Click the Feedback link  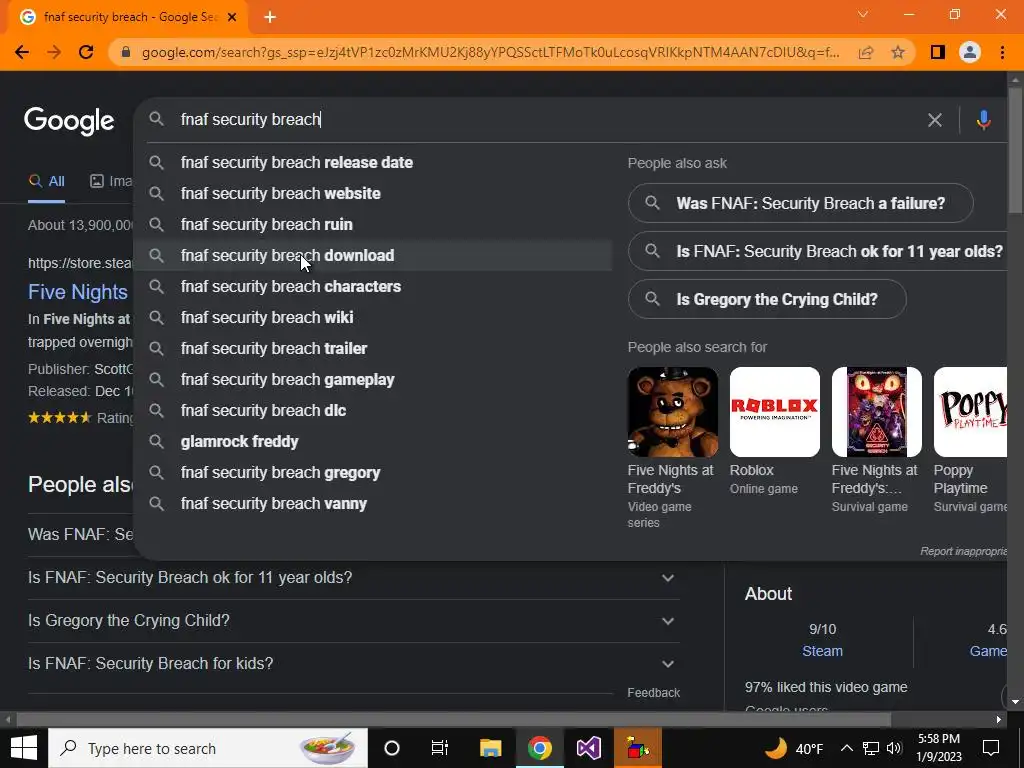coord(654,693)
